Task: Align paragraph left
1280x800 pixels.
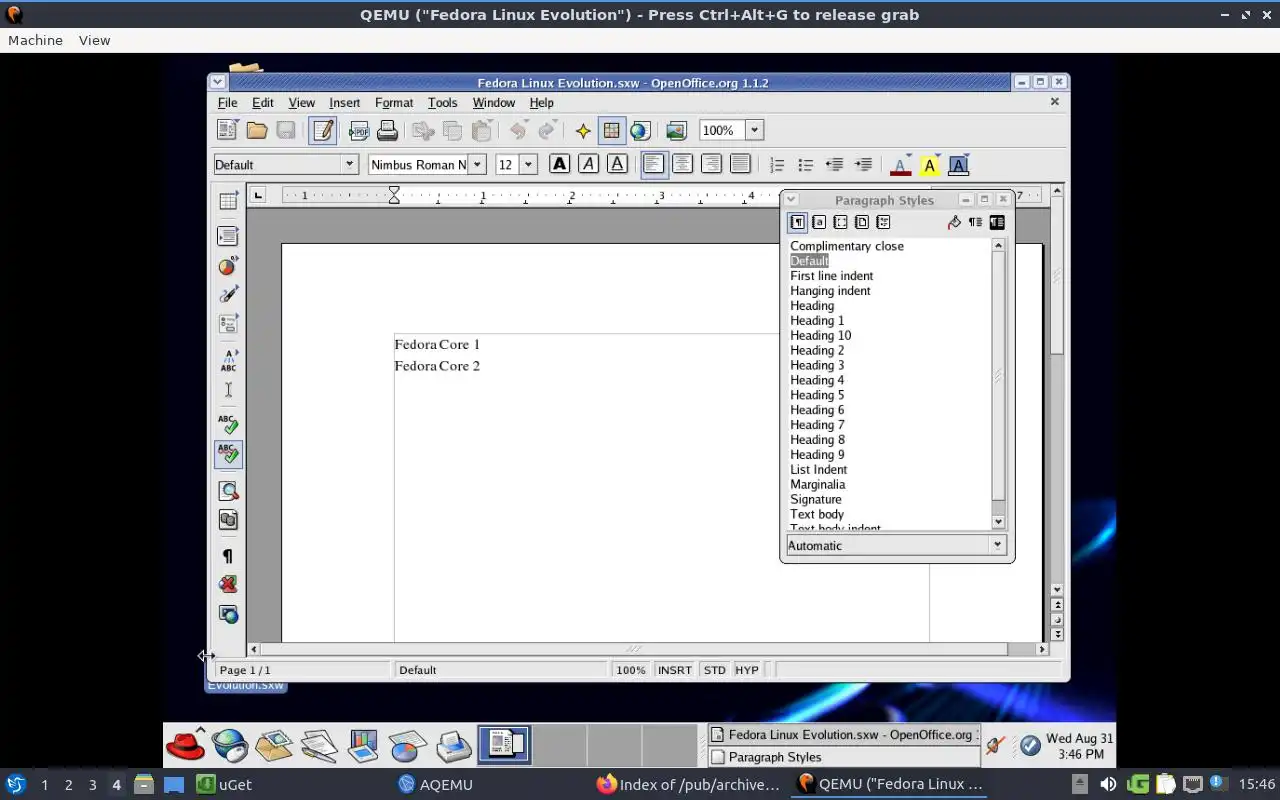Action: point(654,164)
